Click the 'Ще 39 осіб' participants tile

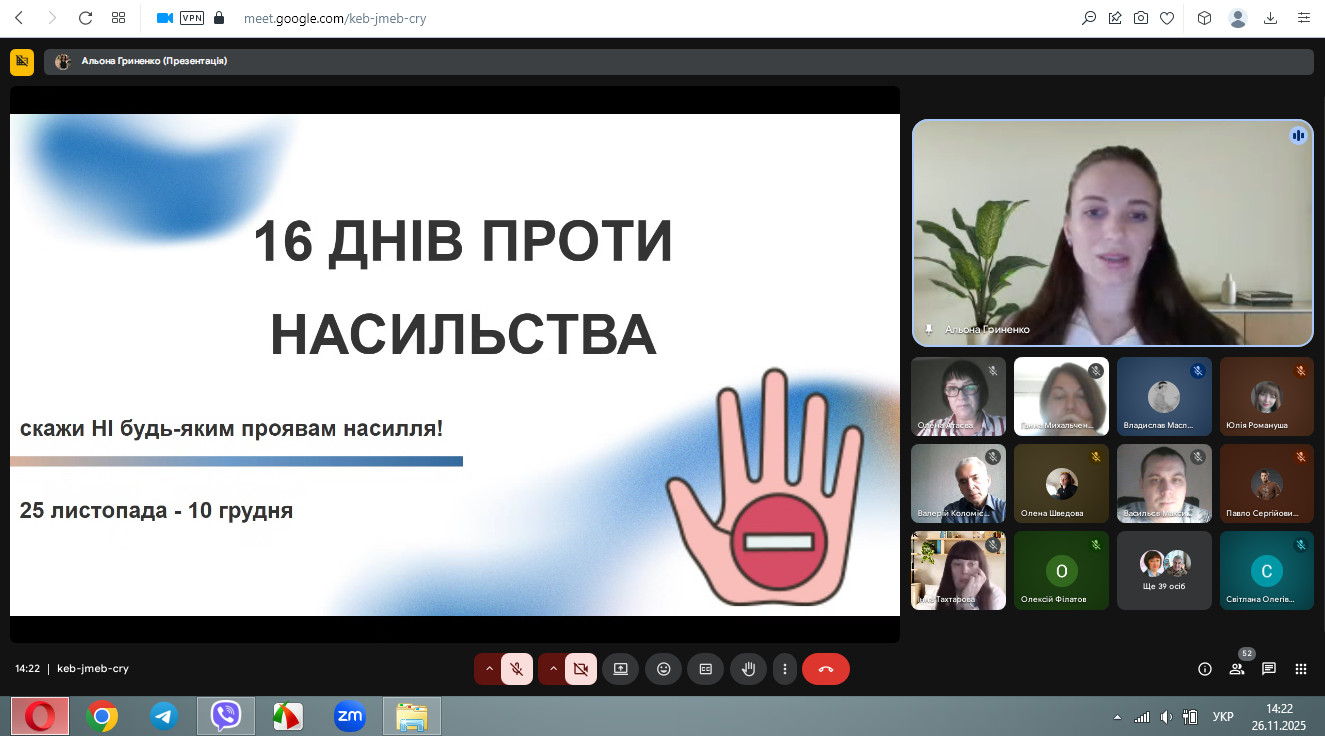pos(1164,570)
